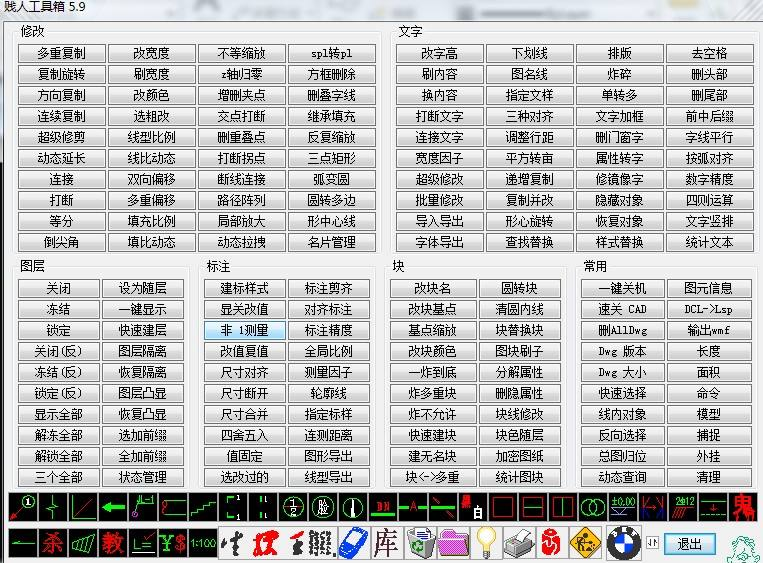764x563 pixels.
Task: Click the BMW logo icon
Action: [x=623, y=543]
